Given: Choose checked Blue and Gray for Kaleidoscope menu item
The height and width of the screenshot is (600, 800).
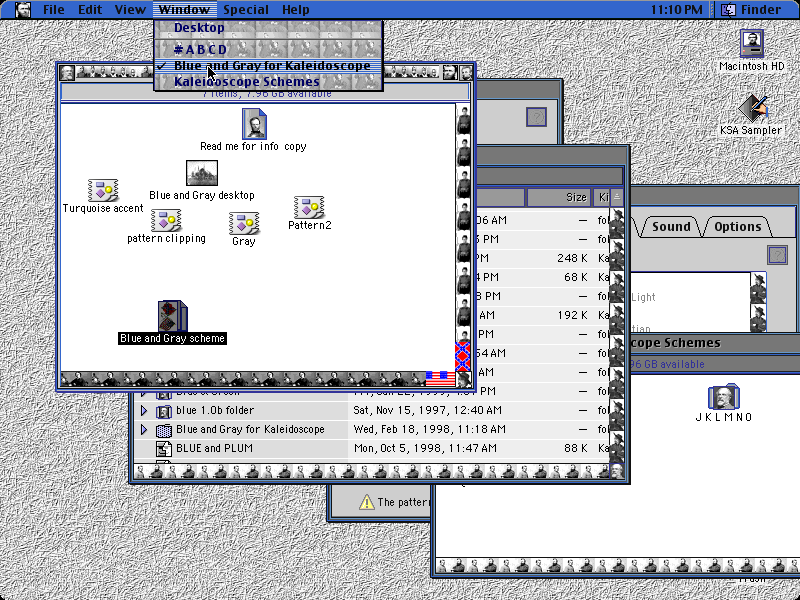Looking at the screenshot, I should tap(268, 65).
